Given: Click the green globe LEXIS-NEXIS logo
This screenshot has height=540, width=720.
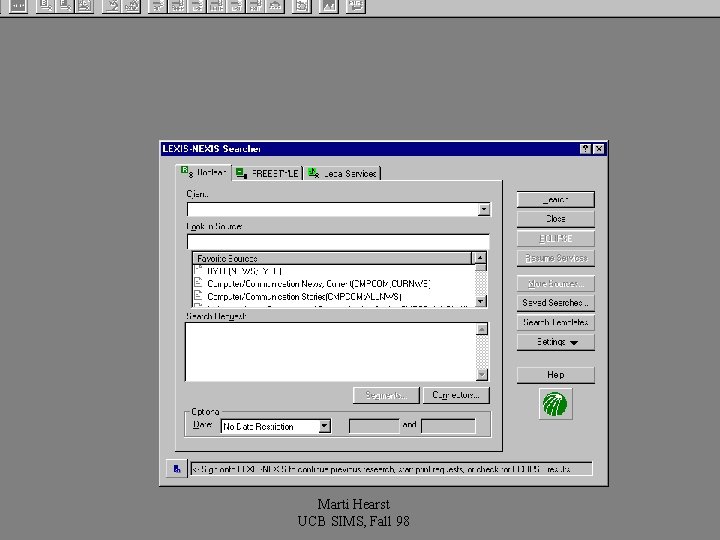Looking at the screenshot, I should [556, 404].
